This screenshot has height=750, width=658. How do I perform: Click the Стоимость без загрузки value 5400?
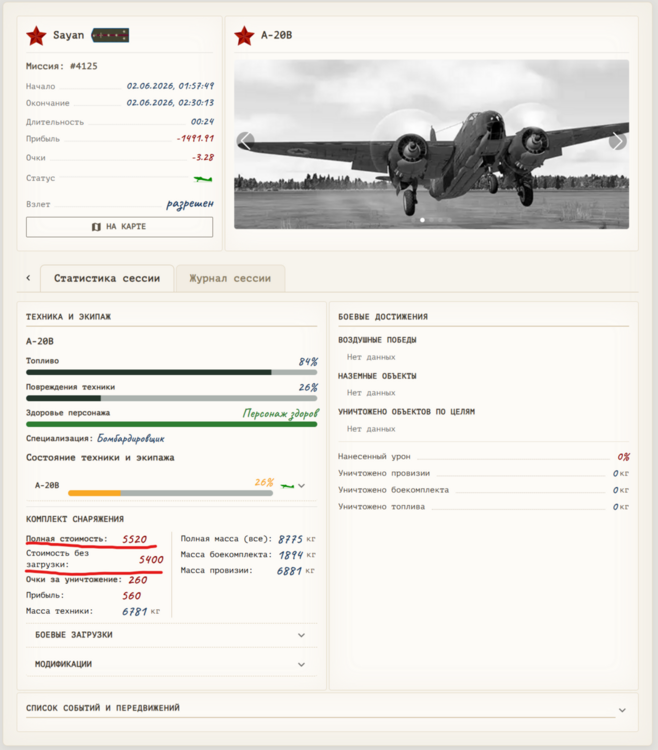[x=151, y=560]
